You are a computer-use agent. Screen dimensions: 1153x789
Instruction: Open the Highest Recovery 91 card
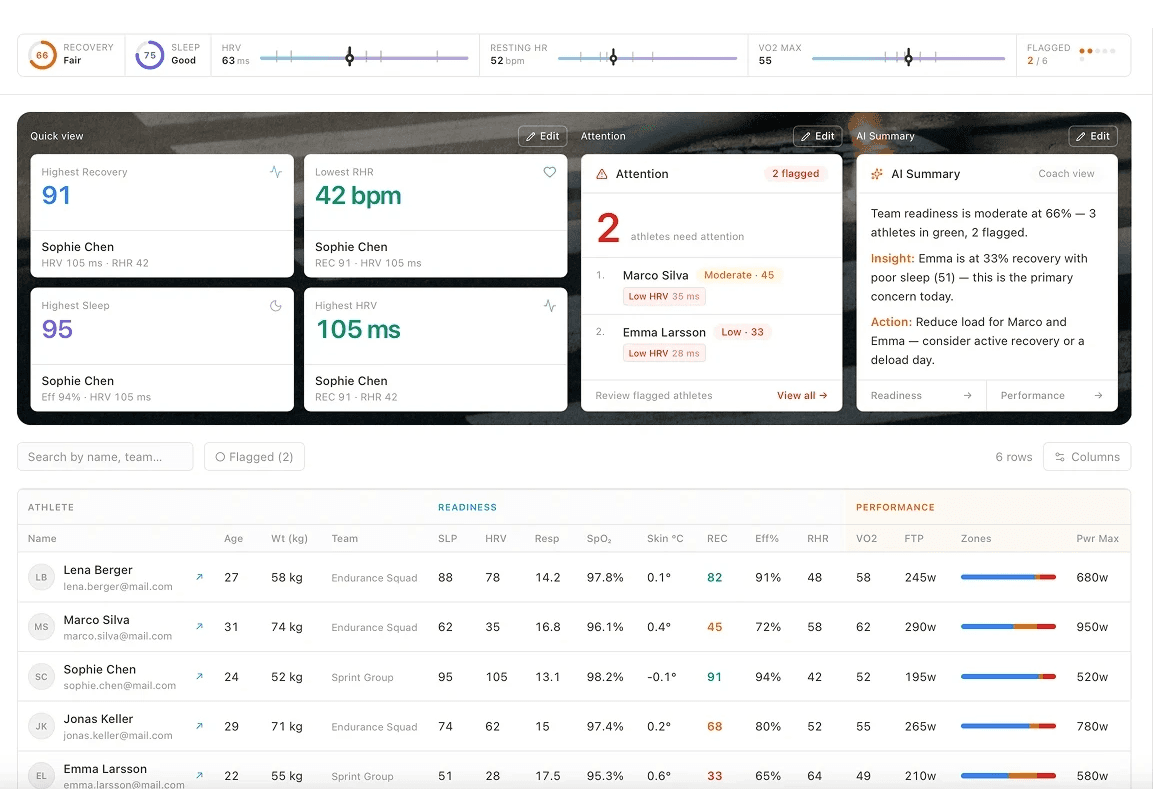pos(162,215)
